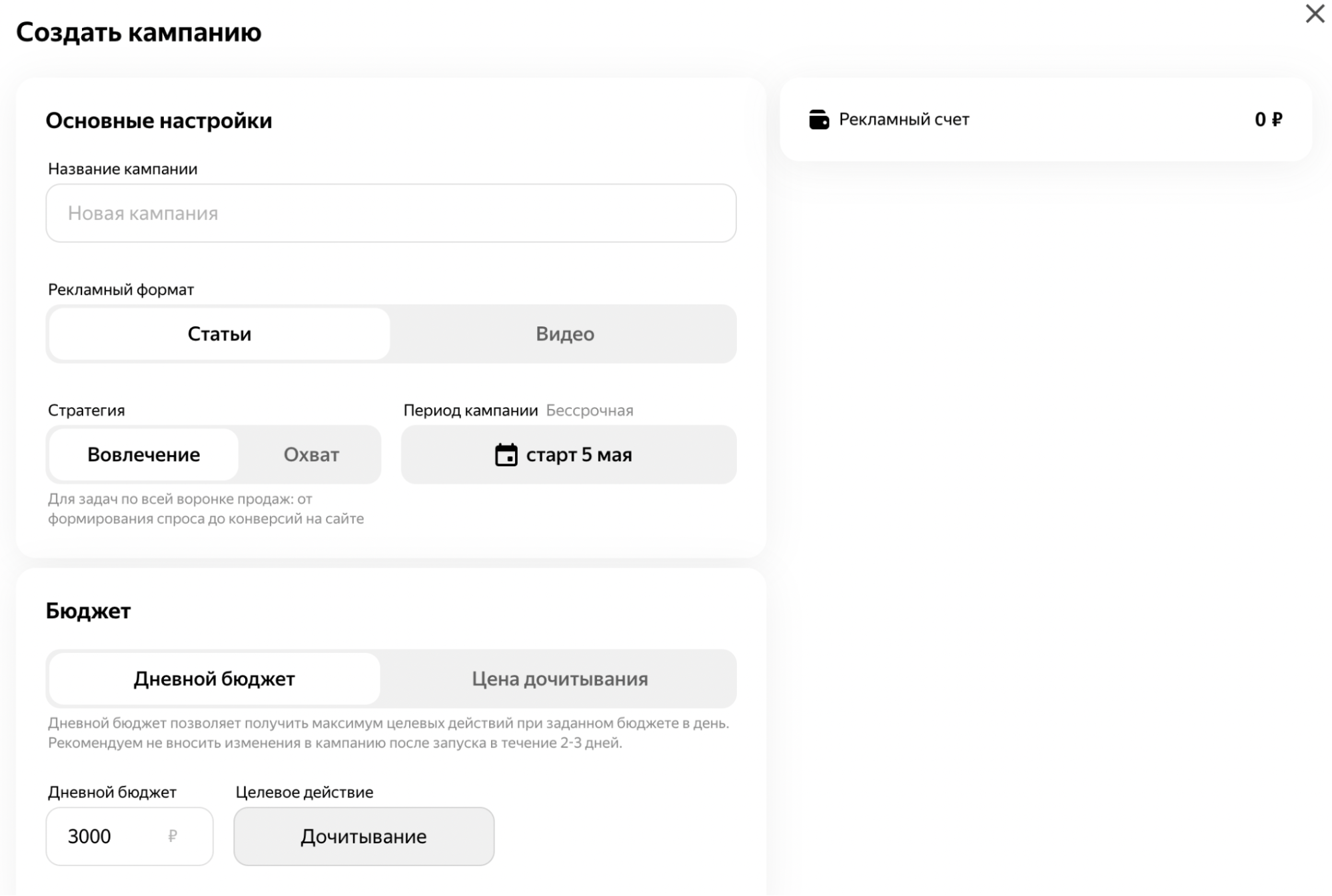The height and width of the screenshot is (896, 1332).
Task: Click the Создать кампанию title
Action: [x=139, y=32]
